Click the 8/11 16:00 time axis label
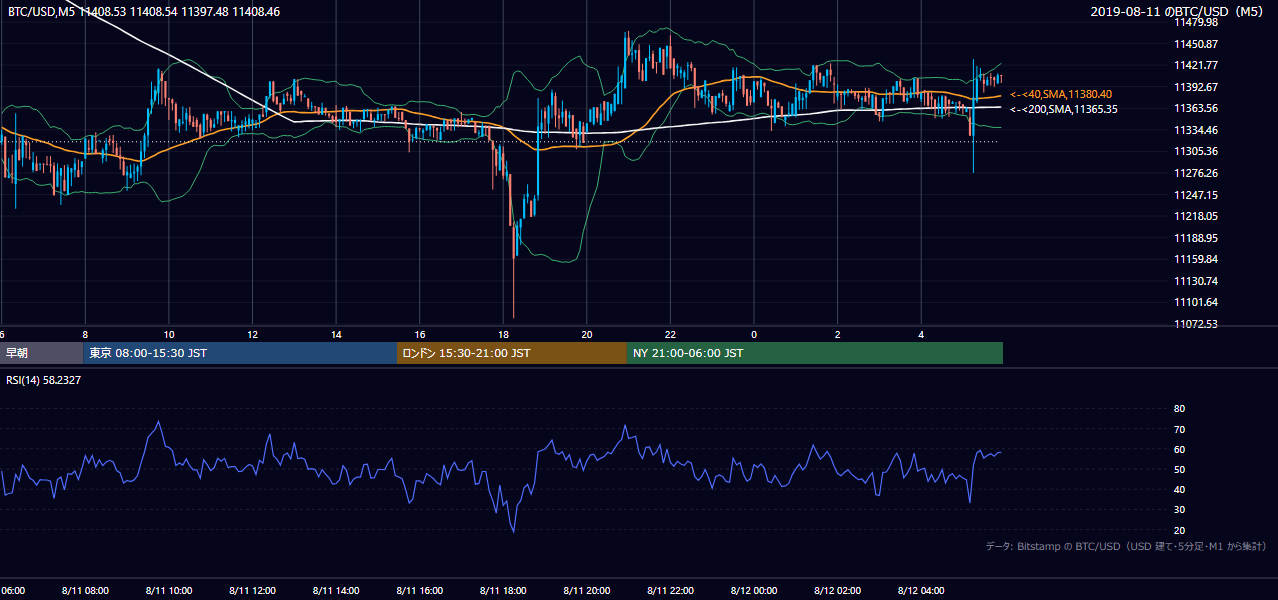Screen dimensions: 1278x600 [419, 591]
